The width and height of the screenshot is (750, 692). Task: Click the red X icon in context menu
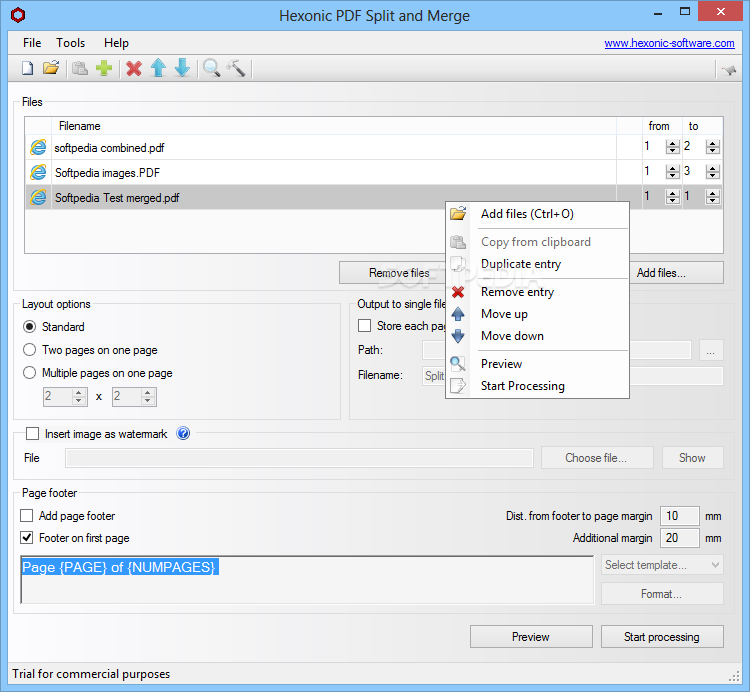click(x=458, y=292)
